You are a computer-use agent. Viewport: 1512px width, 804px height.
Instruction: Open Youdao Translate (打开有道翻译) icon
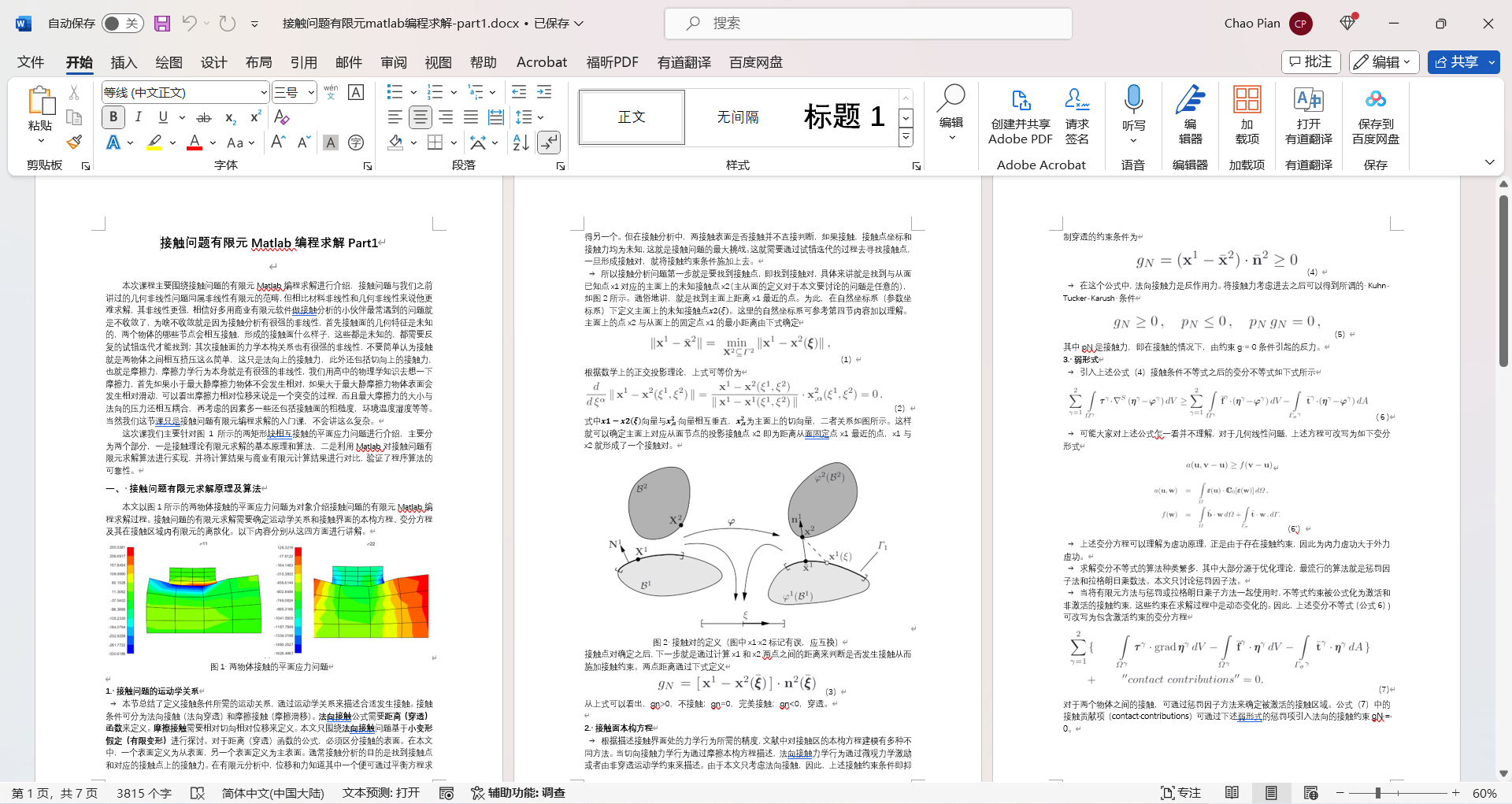point(1309,115)
